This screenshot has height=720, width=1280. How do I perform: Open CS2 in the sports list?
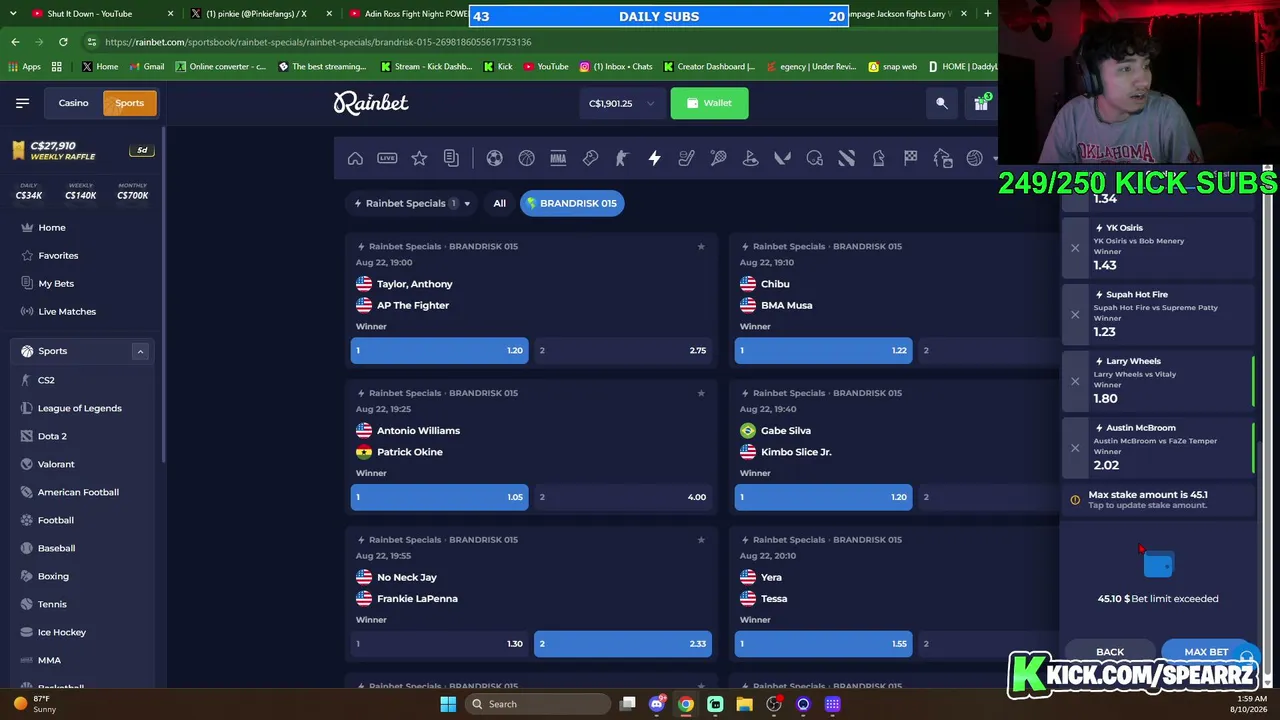[83, 380]
